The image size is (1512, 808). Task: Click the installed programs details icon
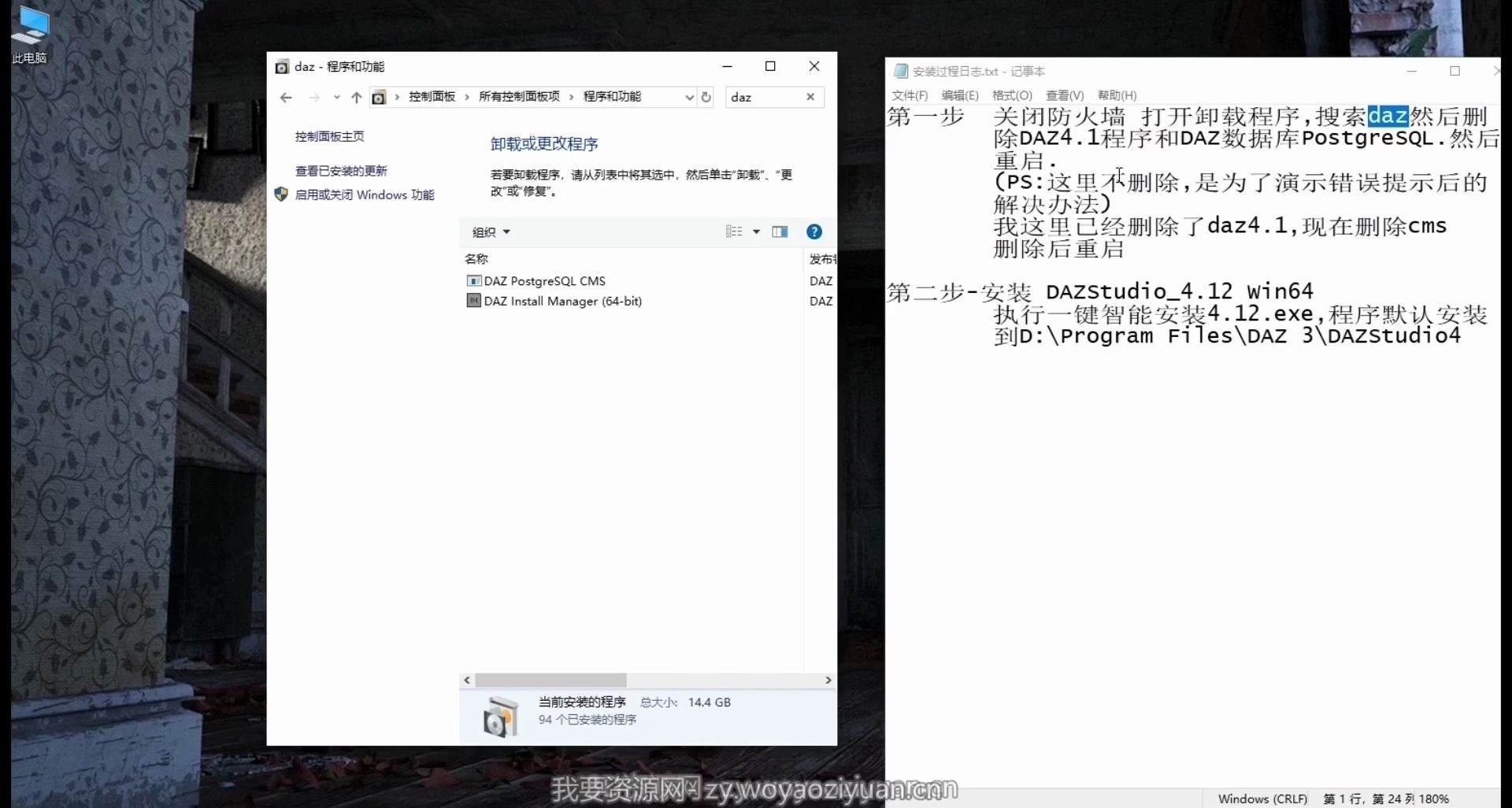tap(500, 717)
